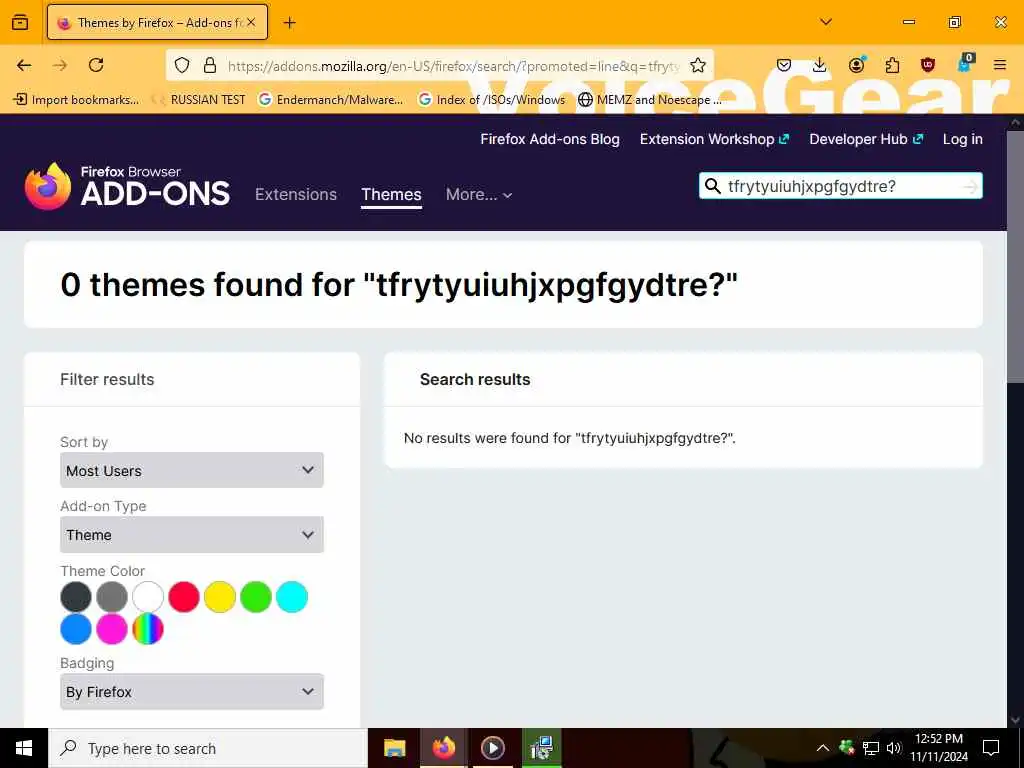Bookmark this page with the star

[x=698, y=65]
